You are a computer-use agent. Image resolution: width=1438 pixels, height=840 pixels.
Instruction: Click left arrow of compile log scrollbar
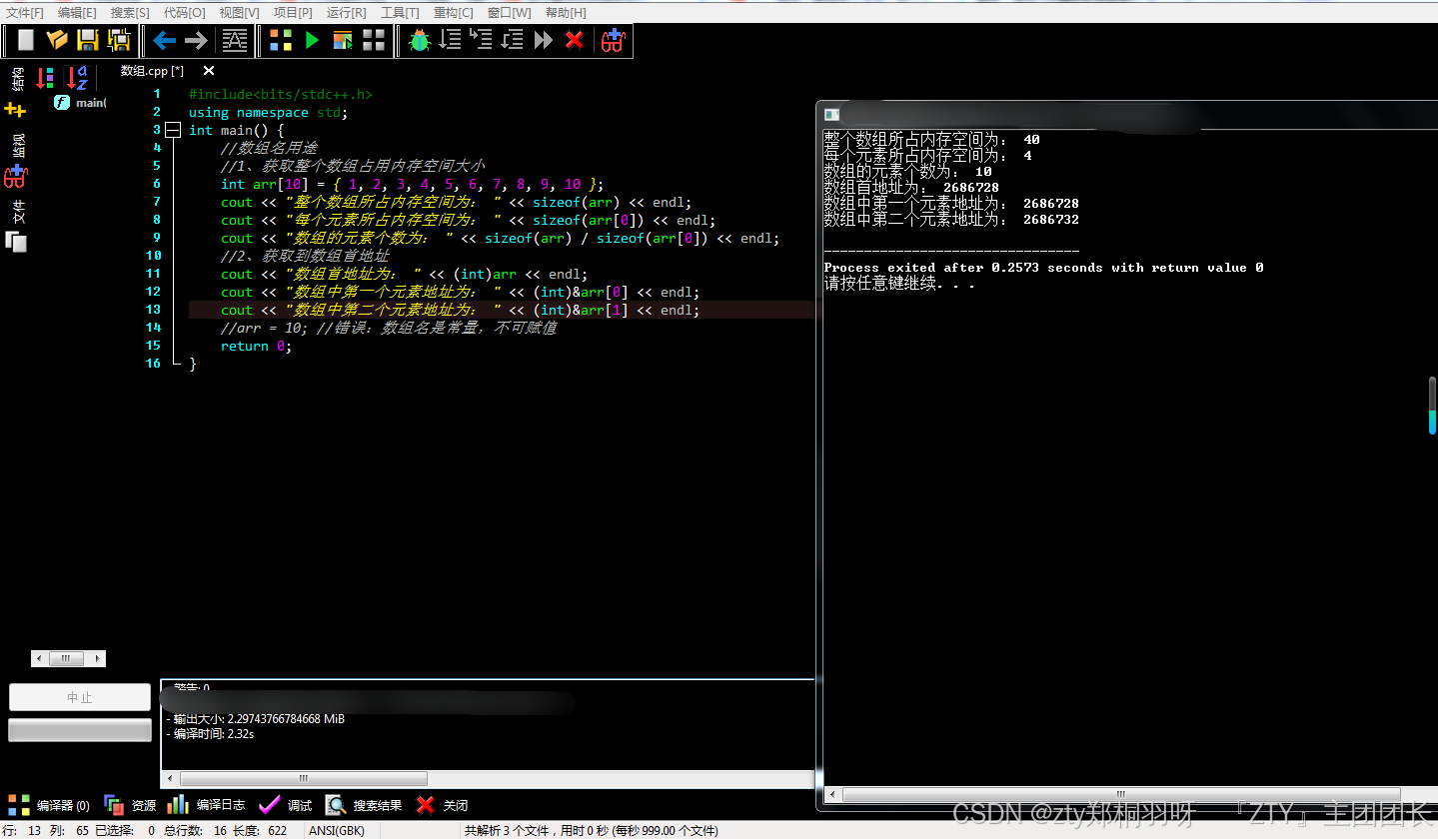(170, 778)
